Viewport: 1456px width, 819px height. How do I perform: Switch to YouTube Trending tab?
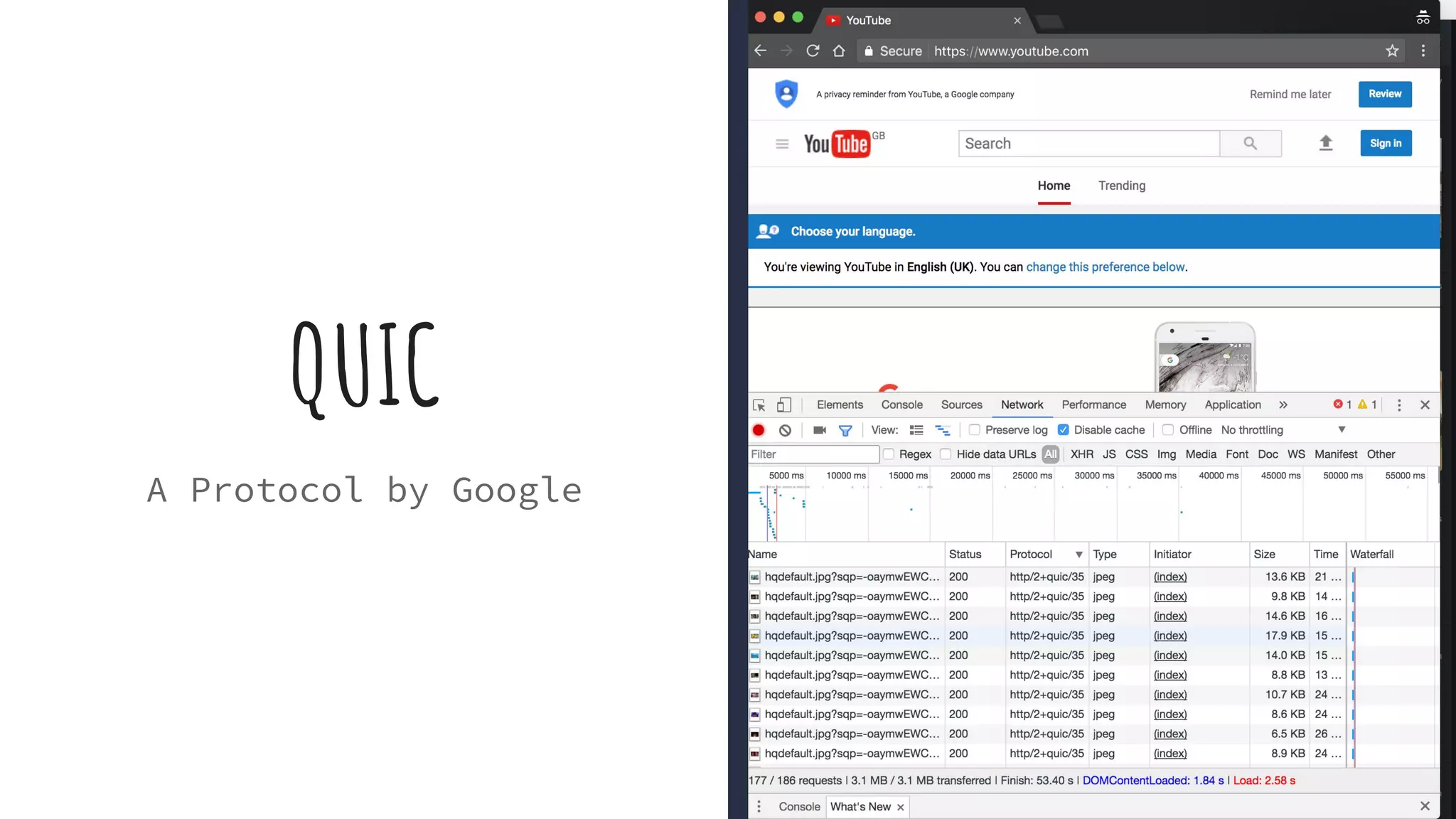tap(1122, 186)
